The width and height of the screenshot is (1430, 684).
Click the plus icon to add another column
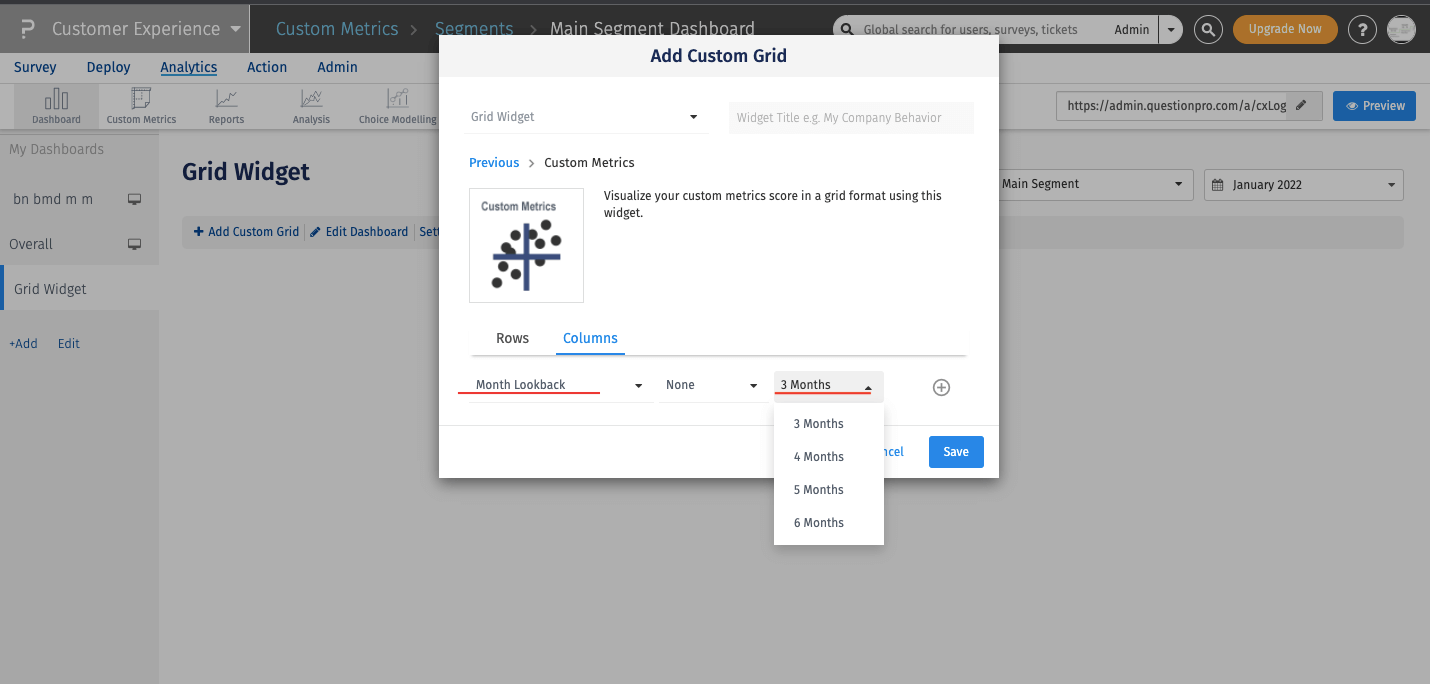(x=941, y=387)
